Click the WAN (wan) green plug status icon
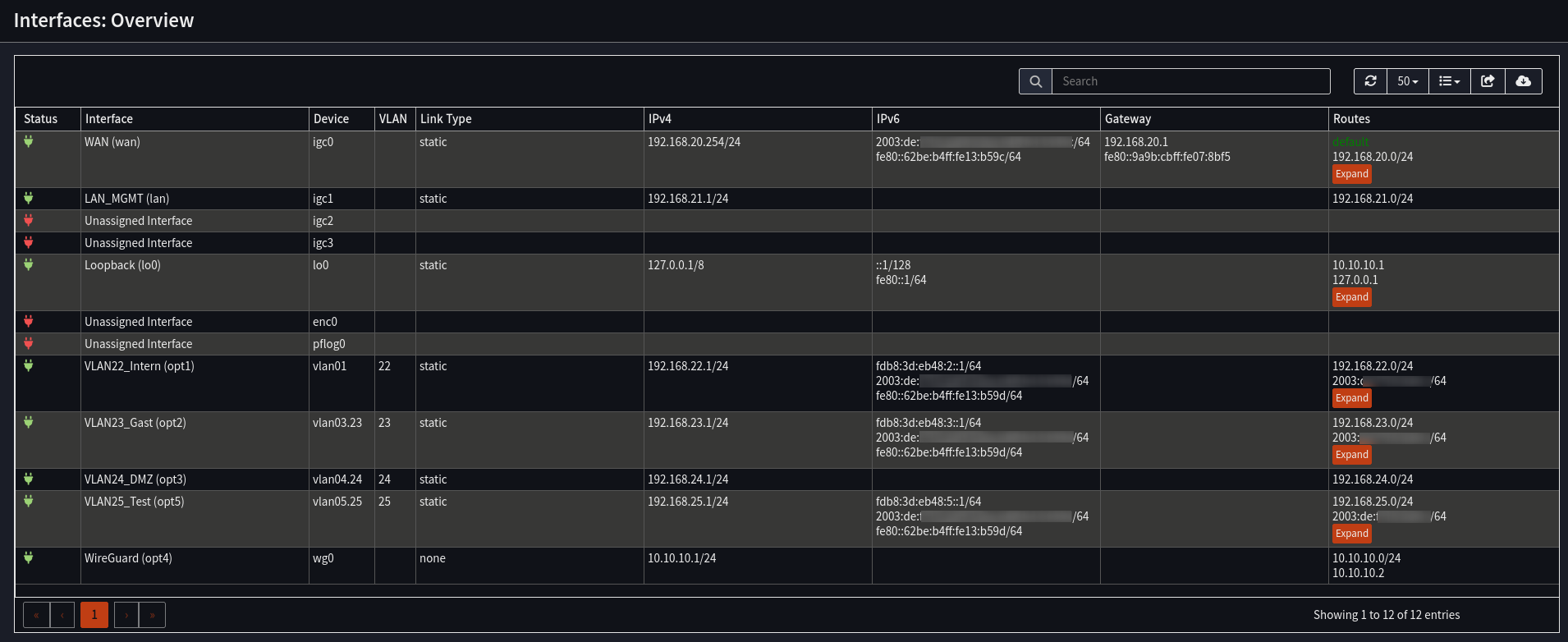This screenshot has width=1568, height=642. click(29, 142)
